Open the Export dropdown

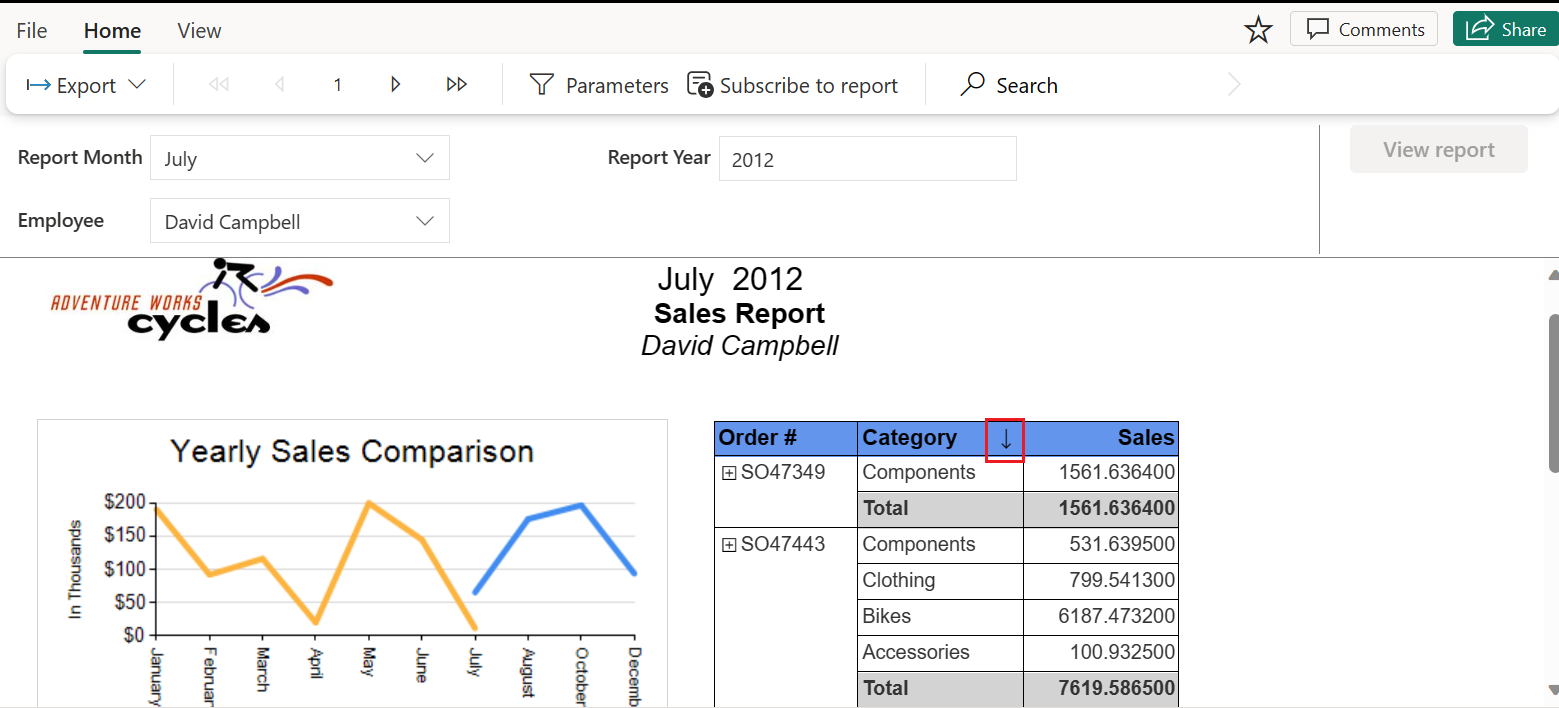[x=87, y=85]
